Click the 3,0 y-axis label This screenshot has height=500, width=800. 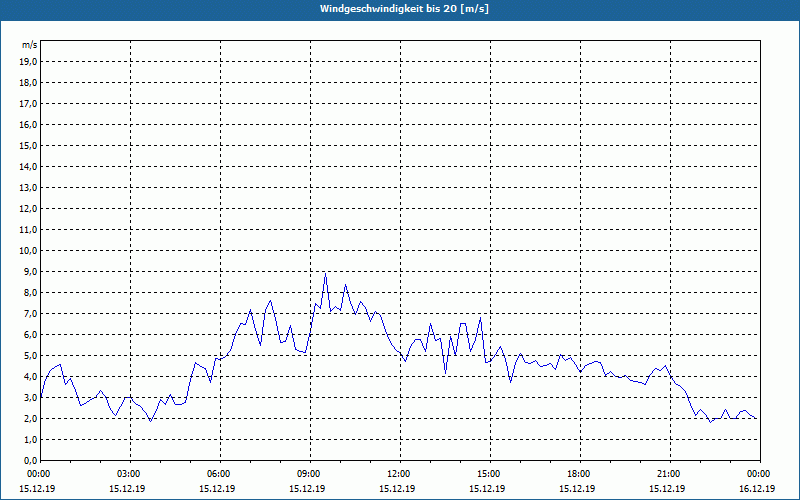click(x=30, y=397)
